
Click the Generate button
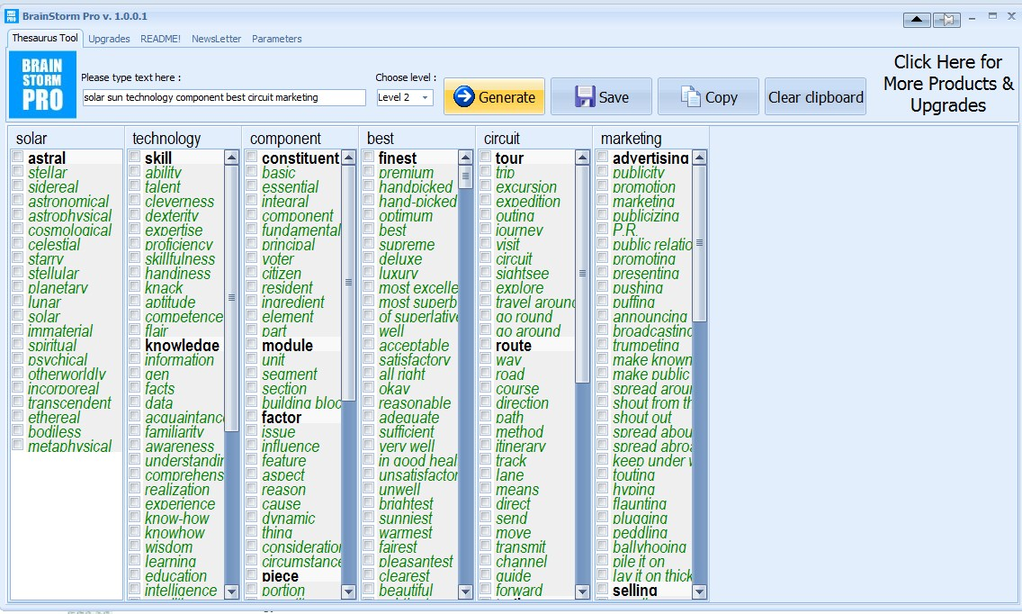point(494,96)
